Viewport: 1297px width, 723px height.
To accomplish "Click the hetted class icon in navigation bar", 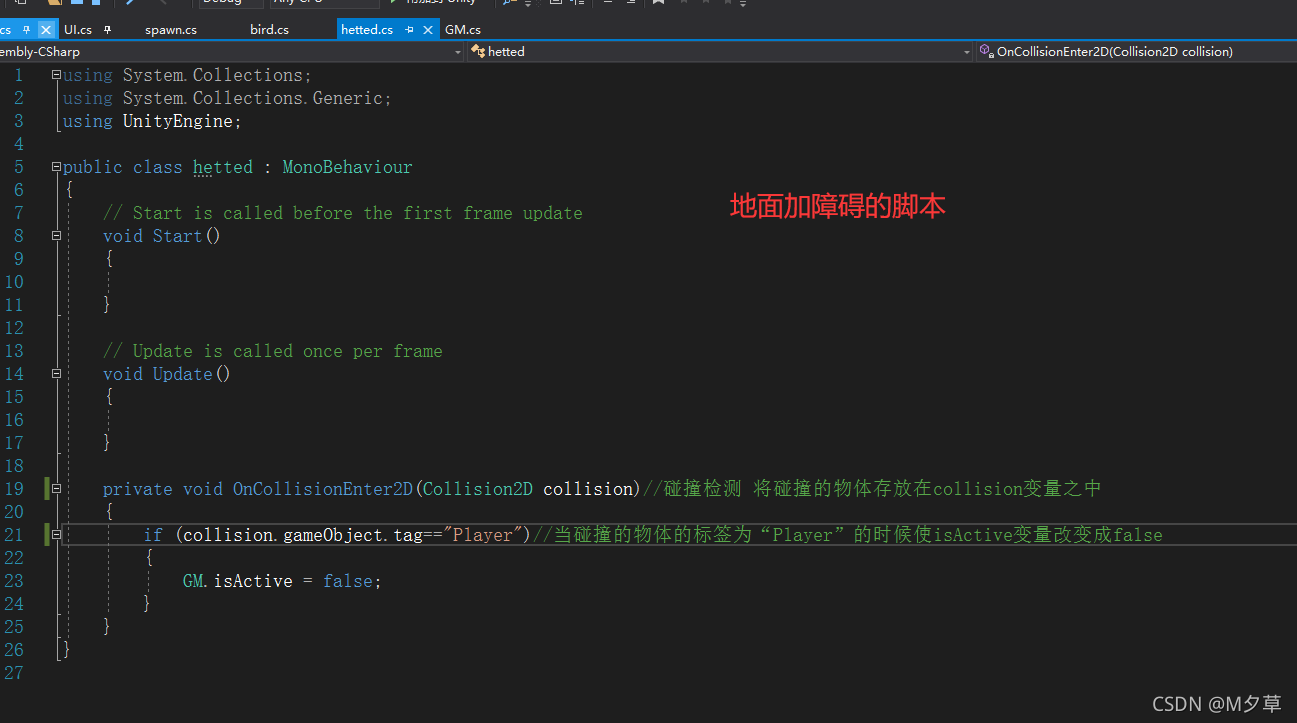I will coord(478,51).
